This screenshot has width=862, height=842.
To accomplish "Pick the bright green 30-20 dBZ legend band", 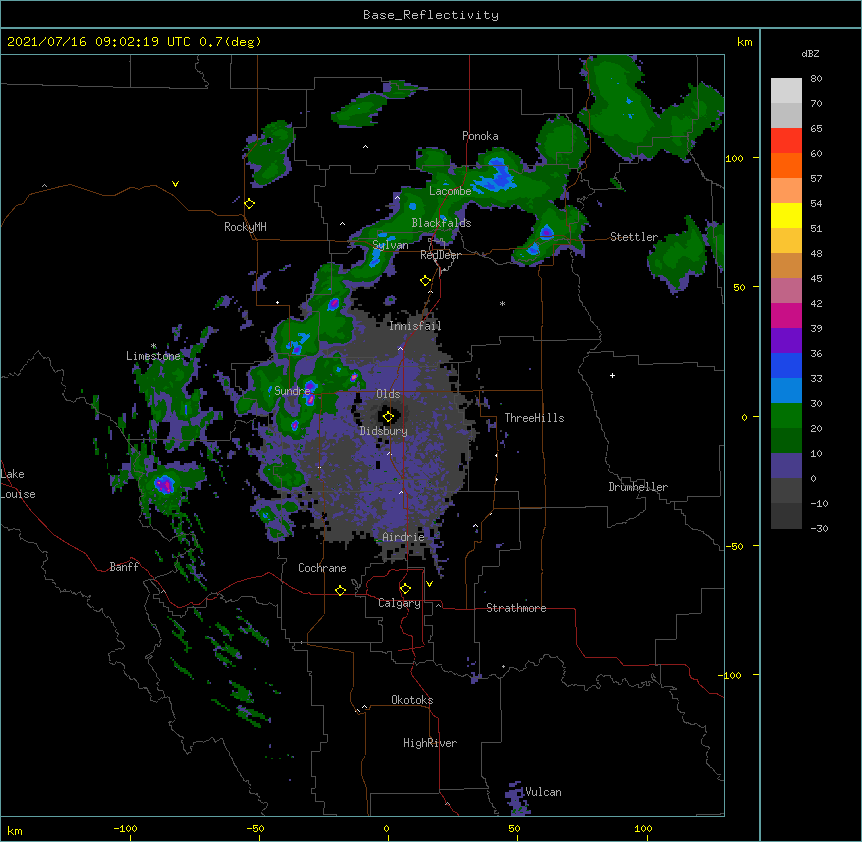I will 786,416.
